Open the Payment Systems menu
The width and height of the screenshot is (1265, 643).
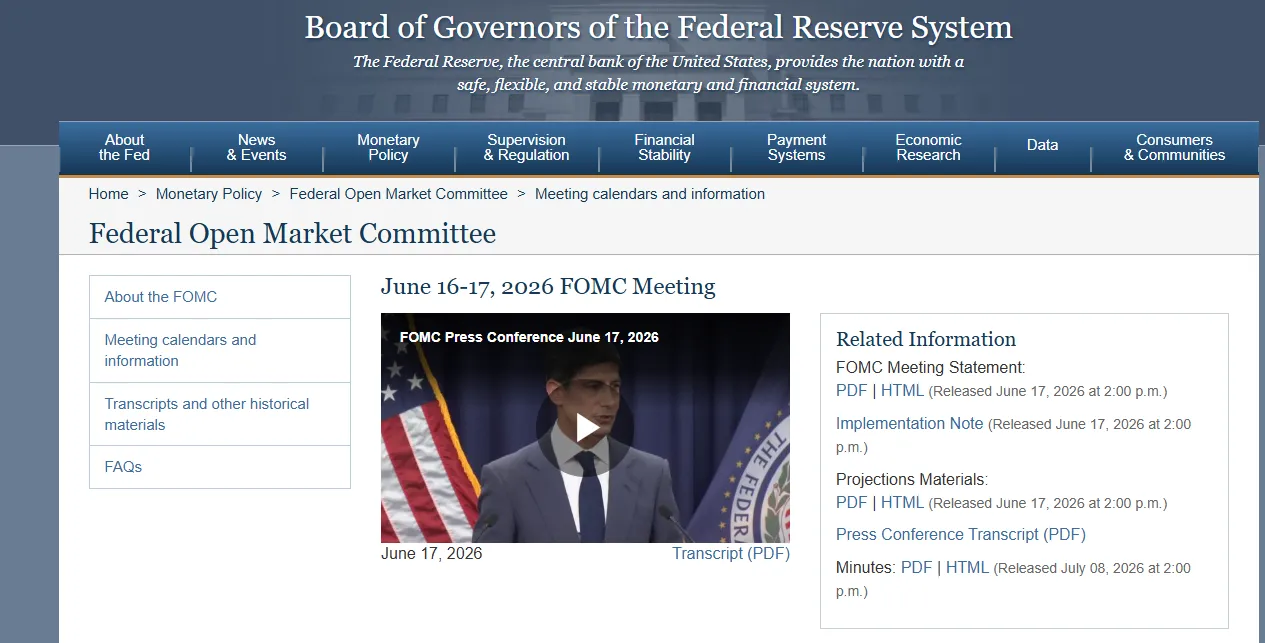click(796, 148)
